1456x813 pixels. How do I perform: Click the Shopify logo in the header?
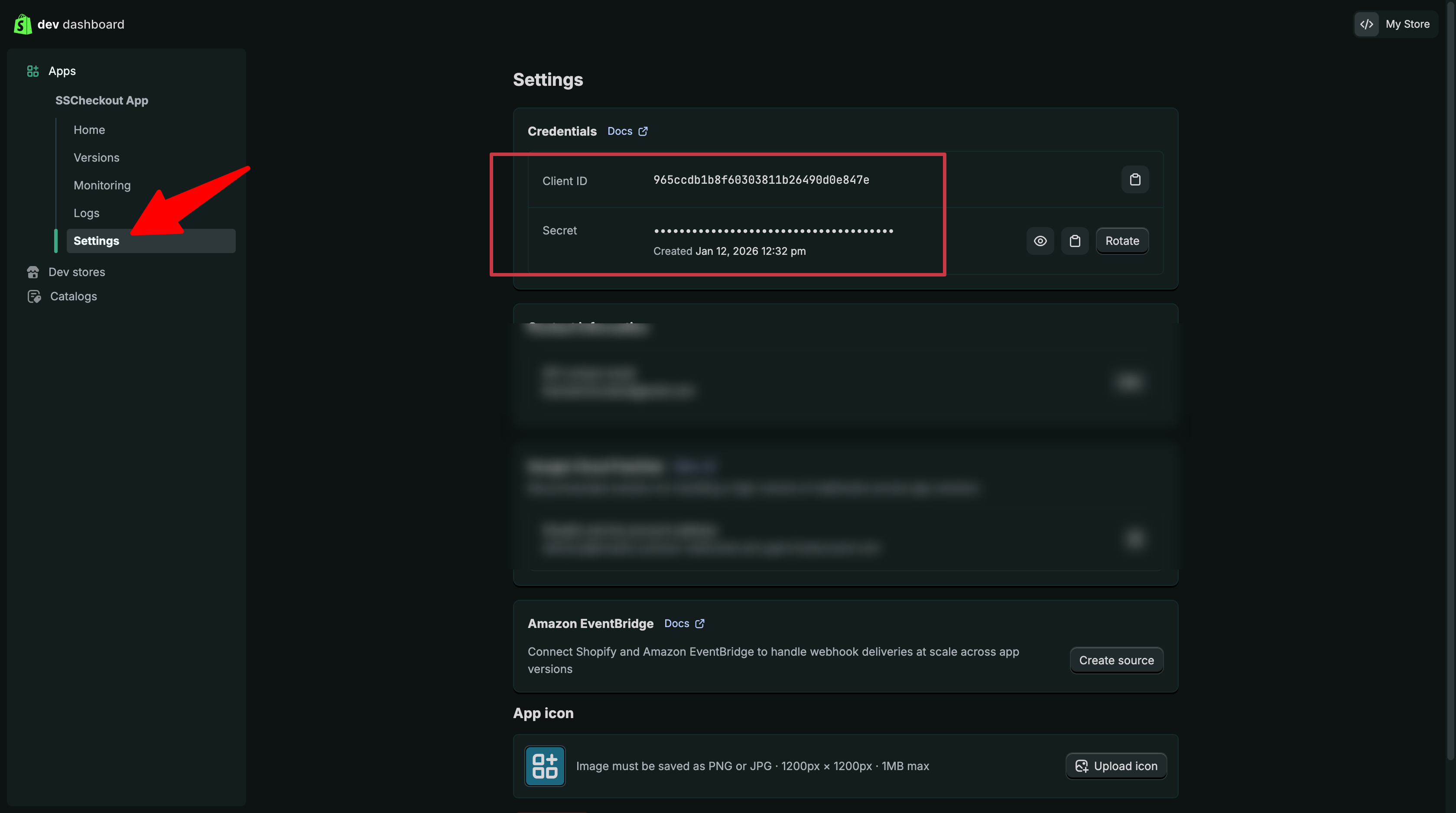23,24
